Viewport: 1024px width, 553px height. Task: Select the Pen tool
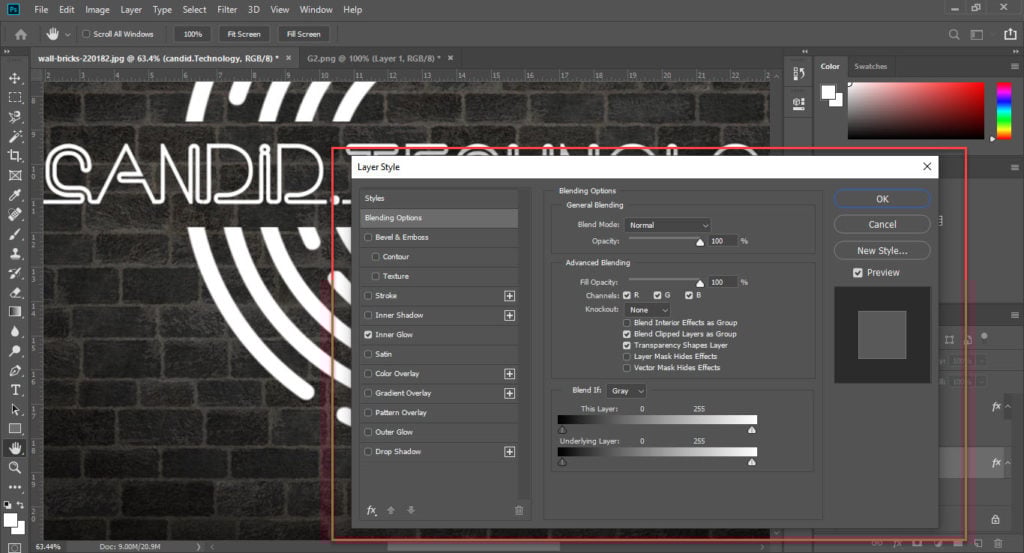[x=14, y=370]
